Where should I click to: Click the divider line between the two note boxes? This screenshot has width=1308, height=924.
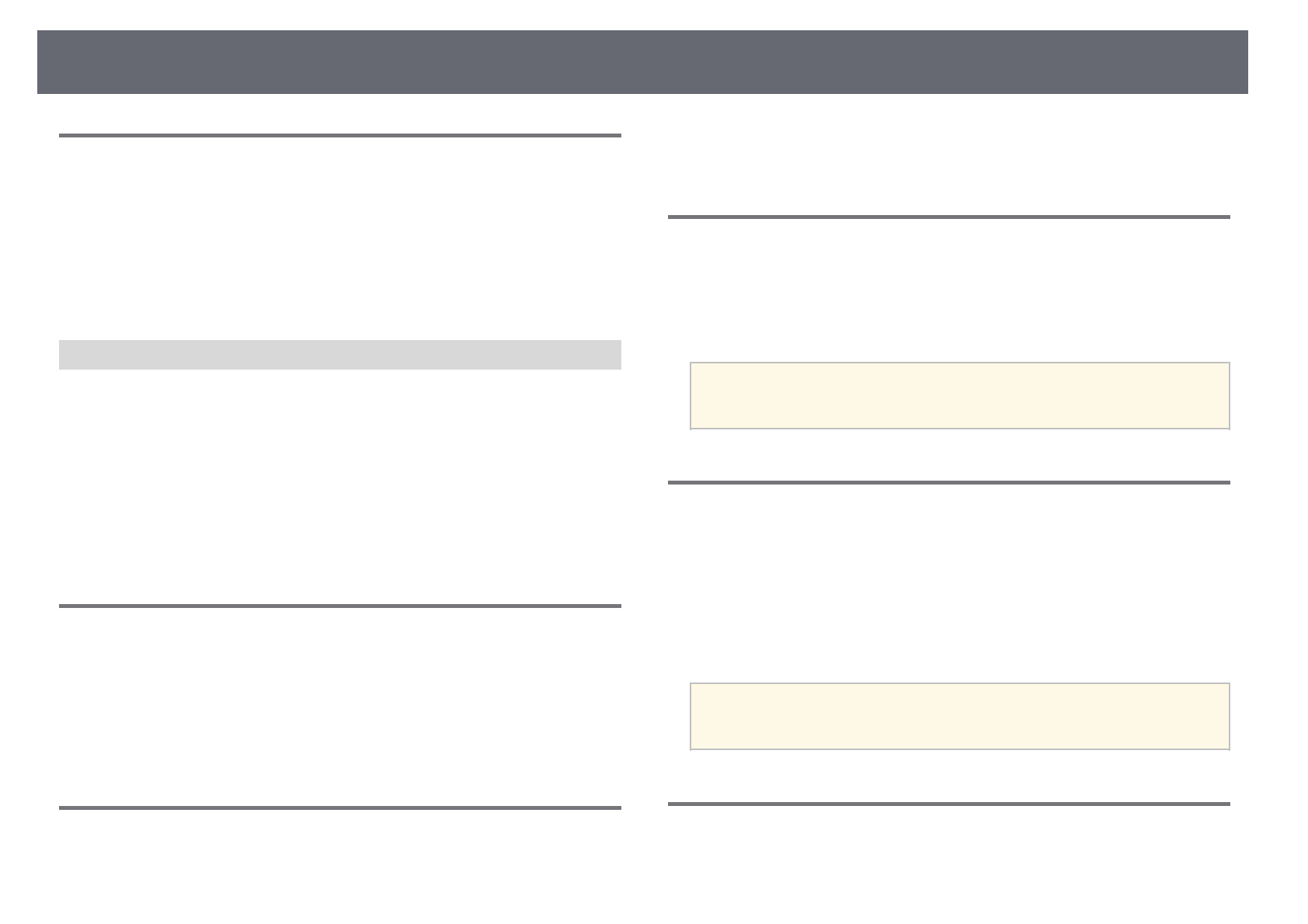pyautogui.click(x=948, y=483)
